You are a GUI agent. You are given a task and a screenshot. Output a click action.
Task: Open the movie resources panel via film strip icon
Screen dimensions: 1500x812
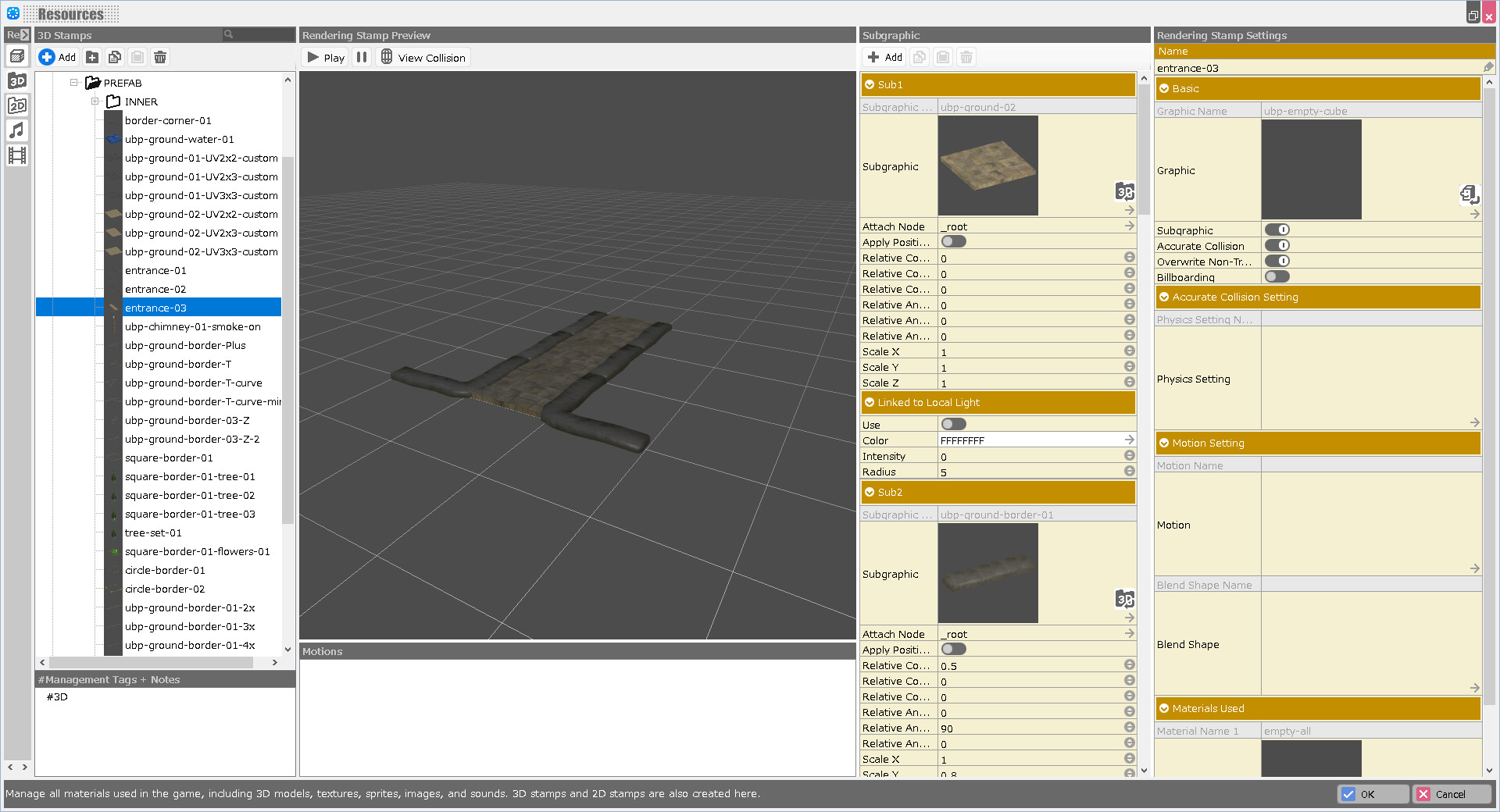16,155
